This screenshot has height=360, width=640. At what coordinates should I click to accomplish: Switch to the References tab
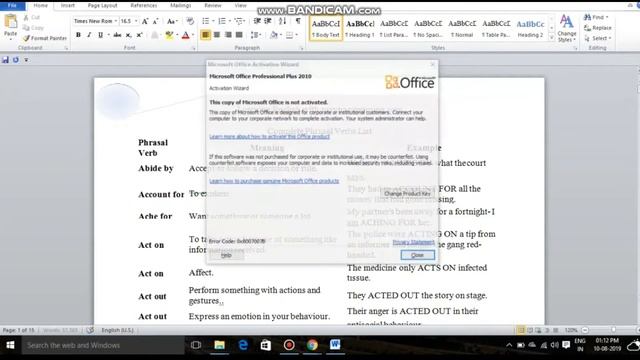[144, 6]
